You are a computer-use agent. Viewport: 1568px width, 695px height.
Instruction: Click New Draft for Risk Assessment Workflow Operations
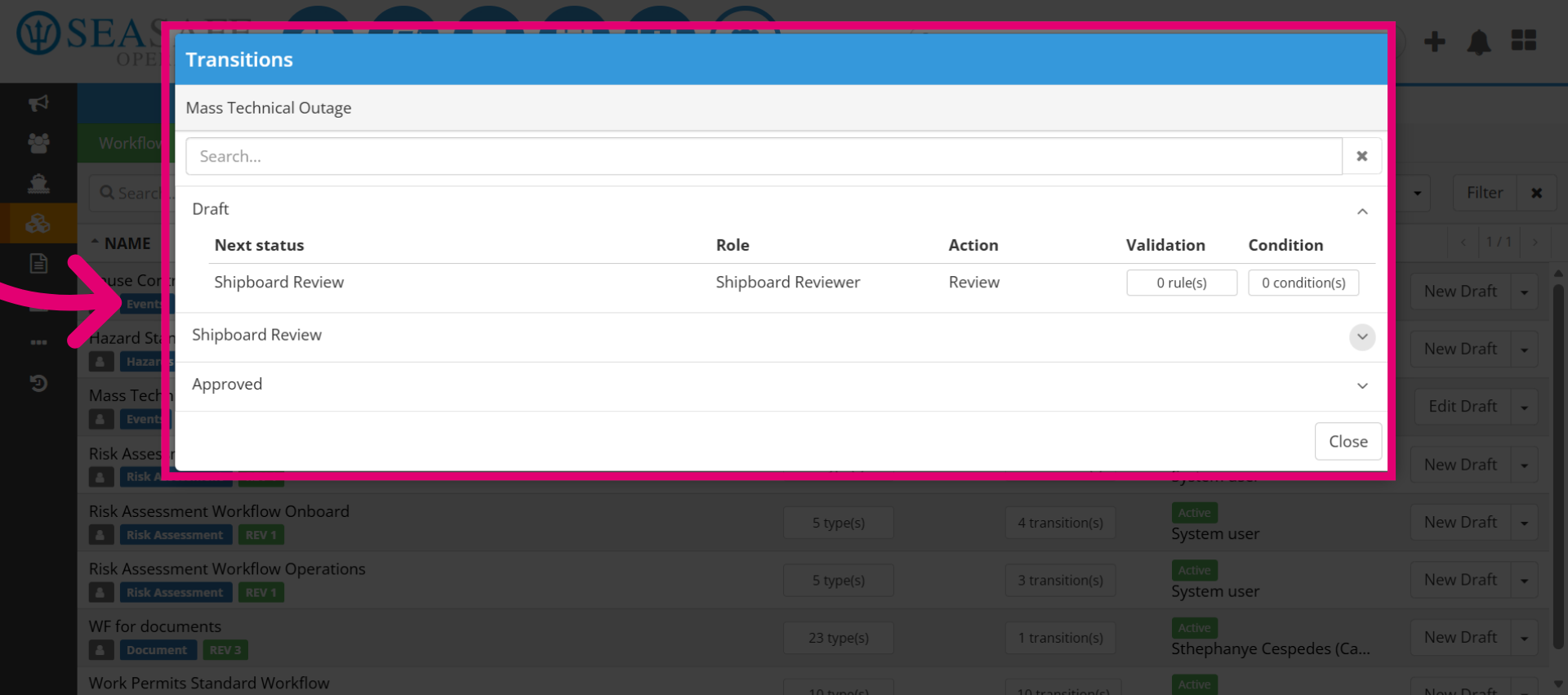1460,579
